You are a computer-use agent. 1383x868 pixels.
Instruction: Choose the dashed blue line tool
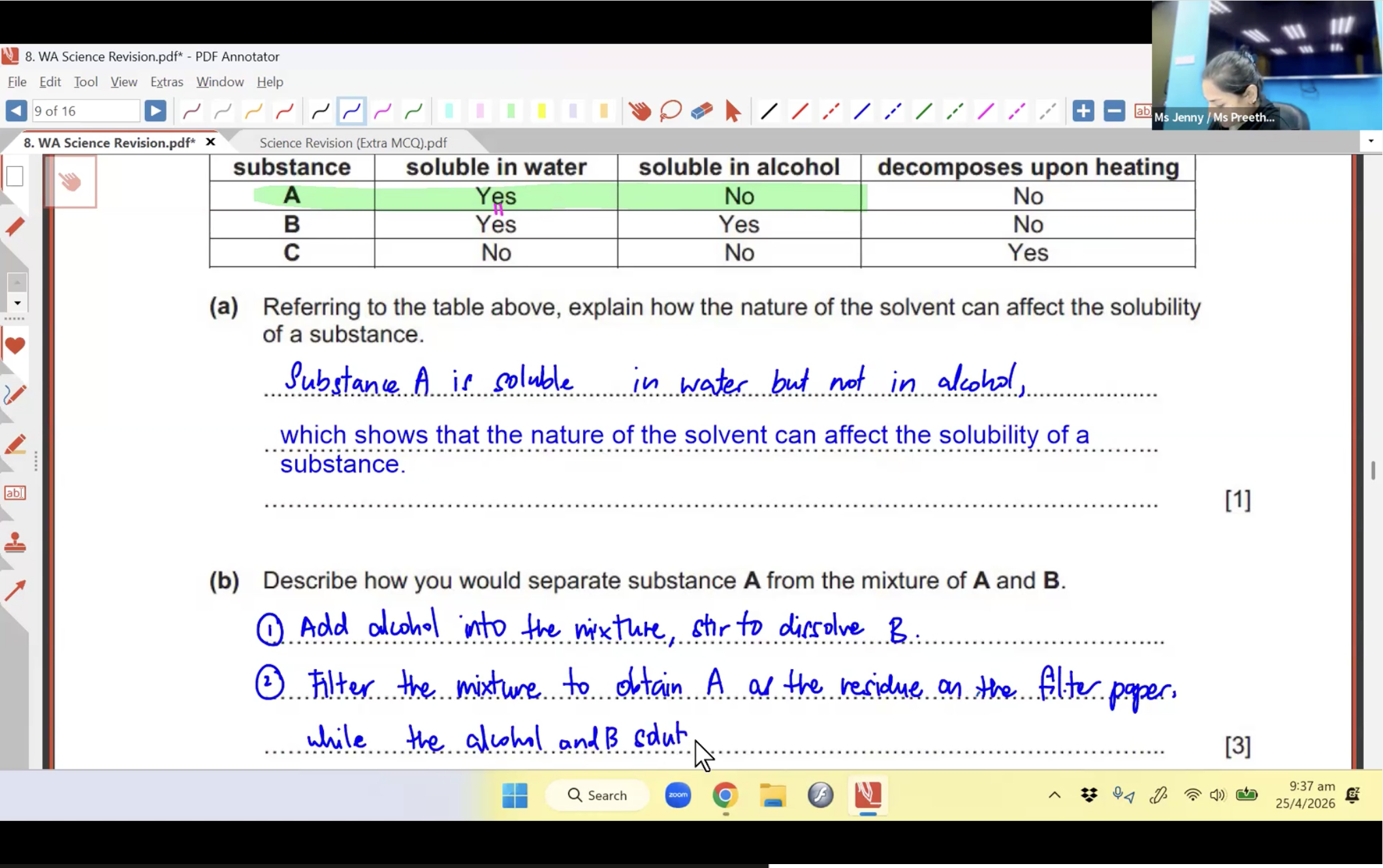click(x=893, y=112)
